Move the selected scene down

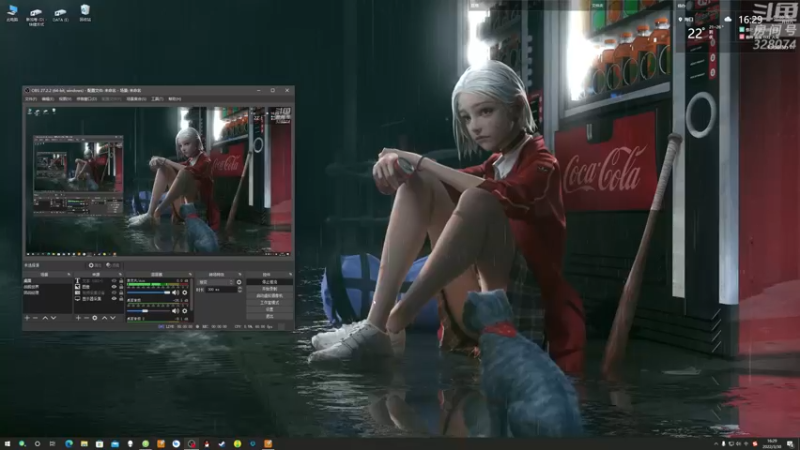tap(54, 318)
